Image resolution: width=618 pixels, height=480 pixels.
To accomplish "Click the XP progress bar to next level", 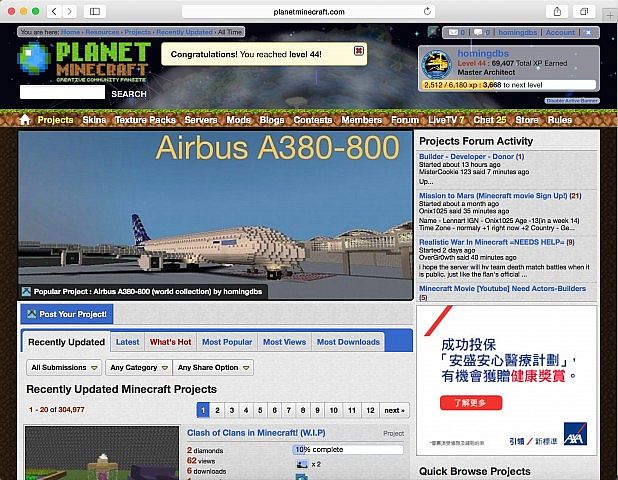I will [508, 85].
